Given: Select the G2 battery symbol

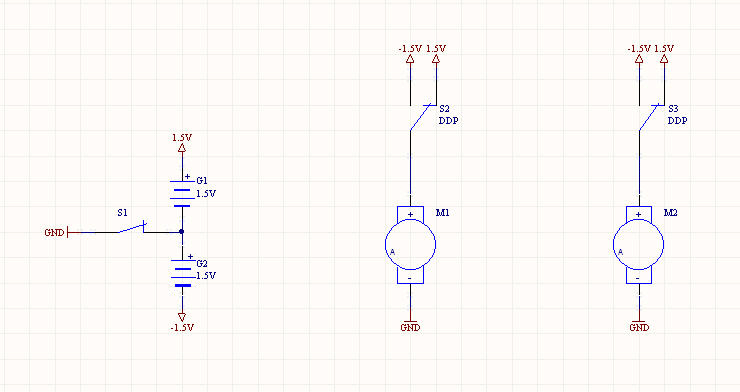Looking at the screenshot, I should [182, 273].
